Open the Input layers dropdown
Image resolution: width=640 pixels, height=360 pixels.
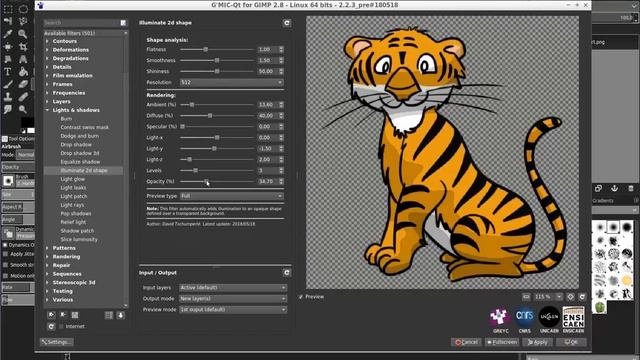[x=233, y=288]
